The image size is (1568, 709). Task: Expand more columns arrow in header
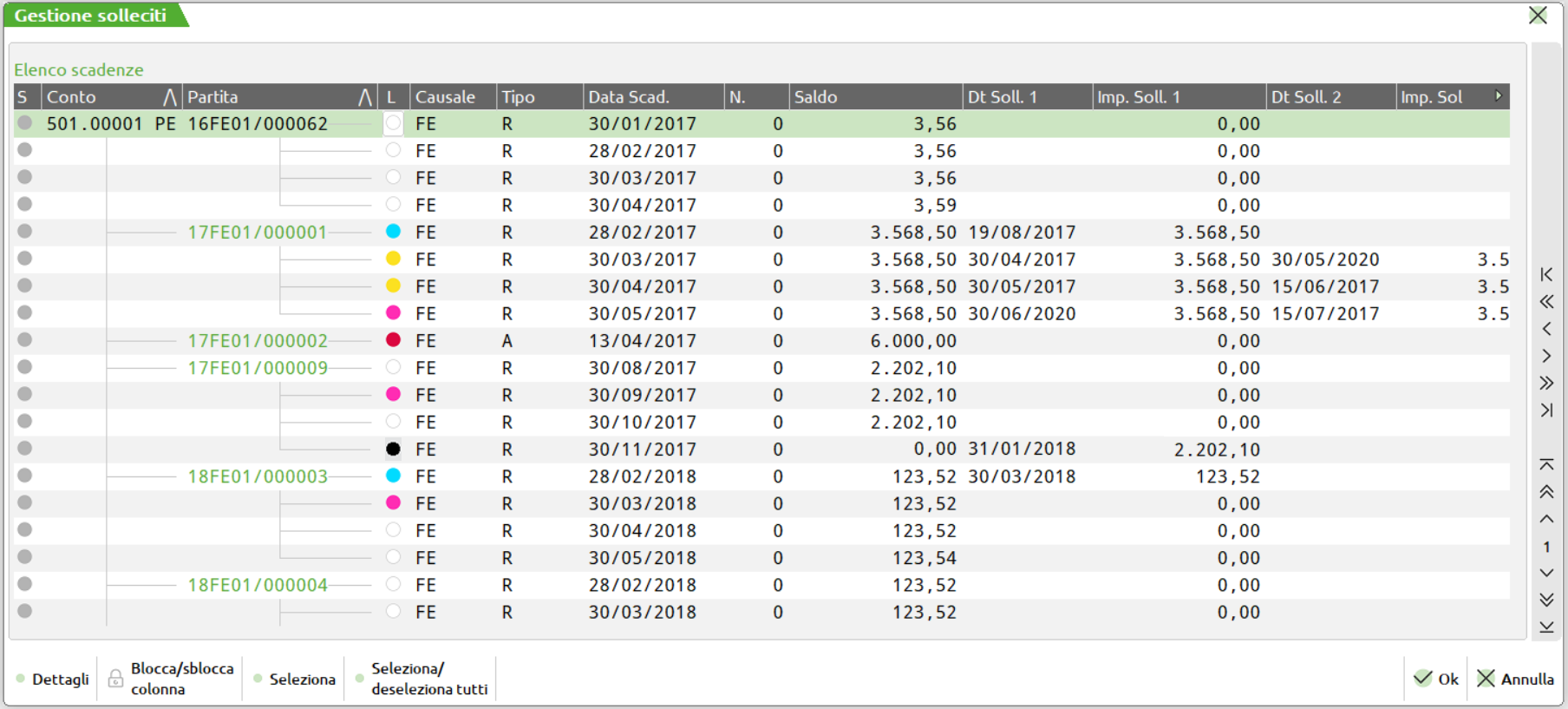point(1498,96)
